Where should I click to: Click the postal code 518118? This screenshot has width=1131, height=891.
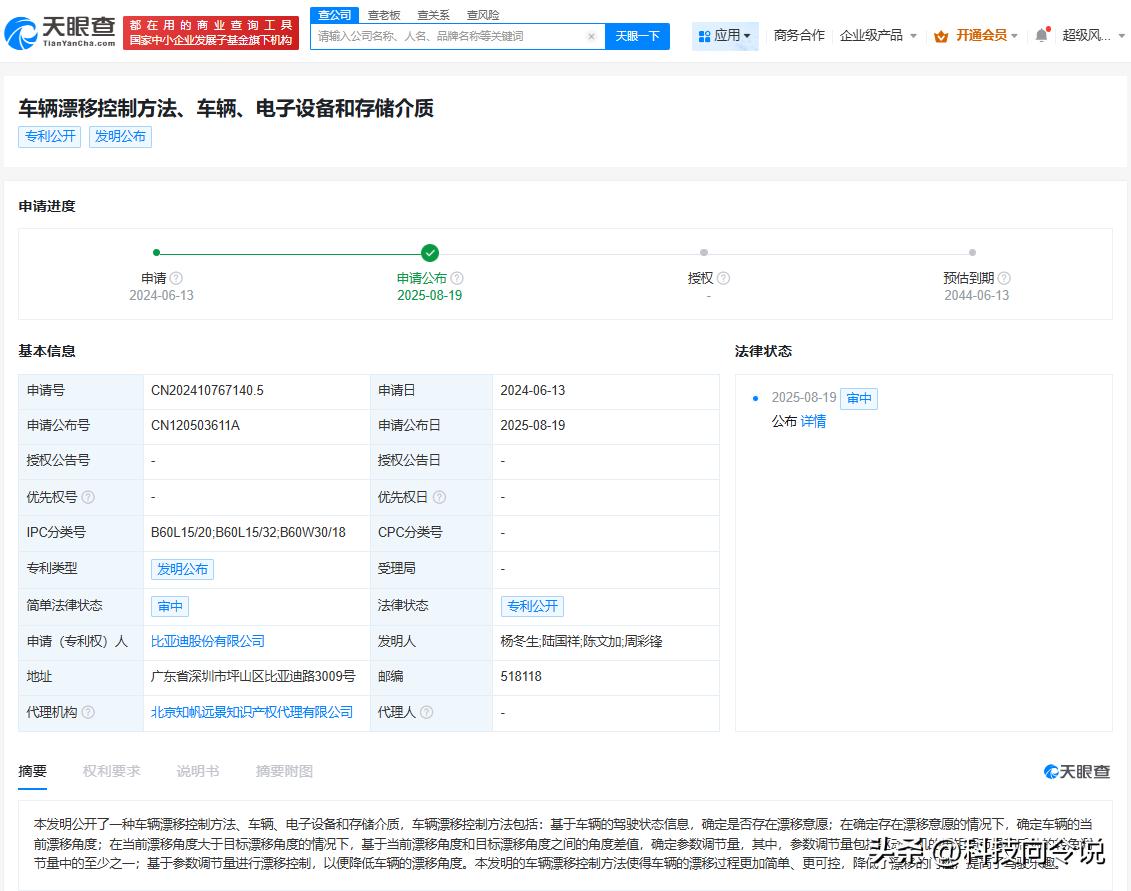click(521, 676)
